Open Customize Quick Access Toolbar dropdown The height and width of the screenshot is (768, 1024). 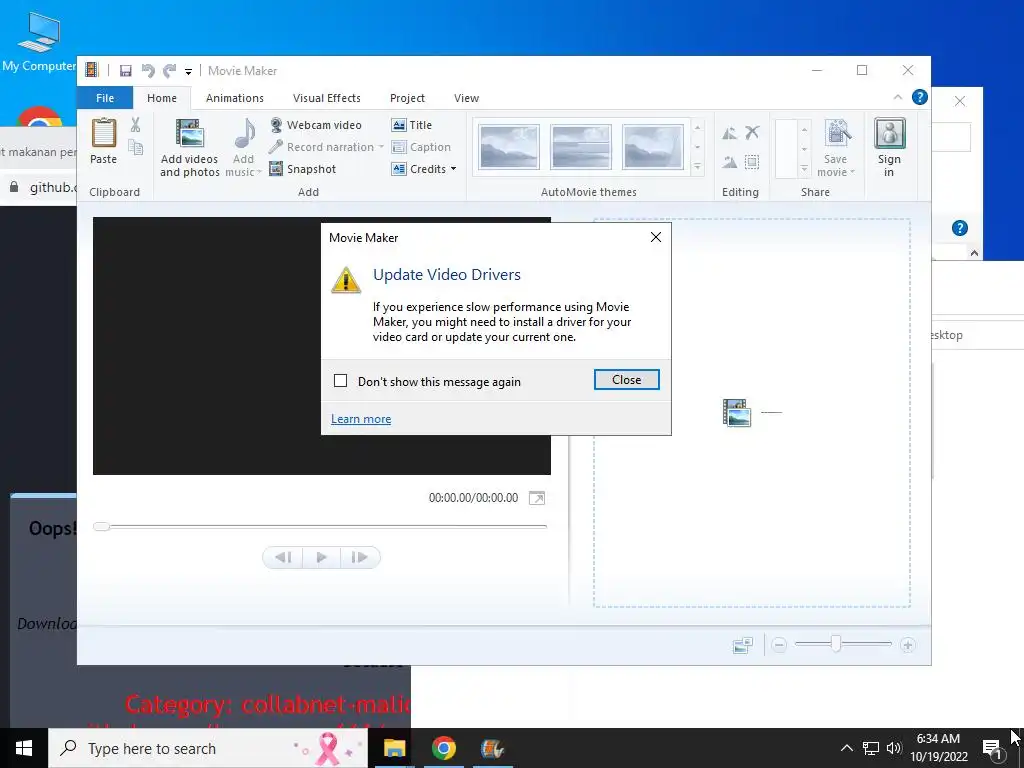pos(188,72)
